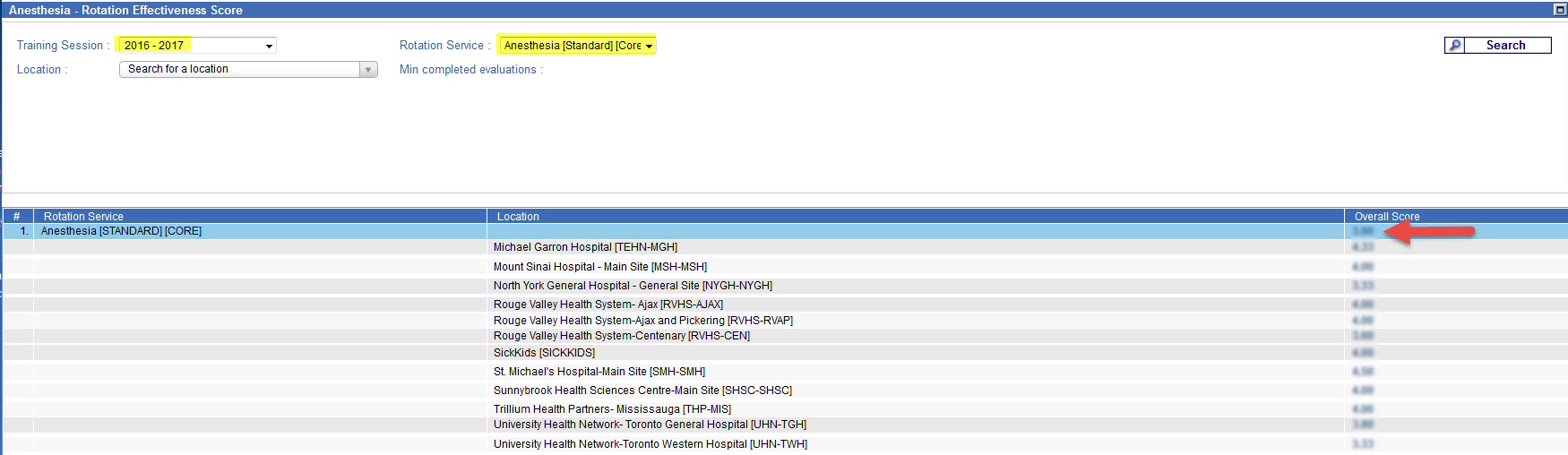
Task: Select St. Michael's Hospital-Main Site row
Action: (599, 372)
